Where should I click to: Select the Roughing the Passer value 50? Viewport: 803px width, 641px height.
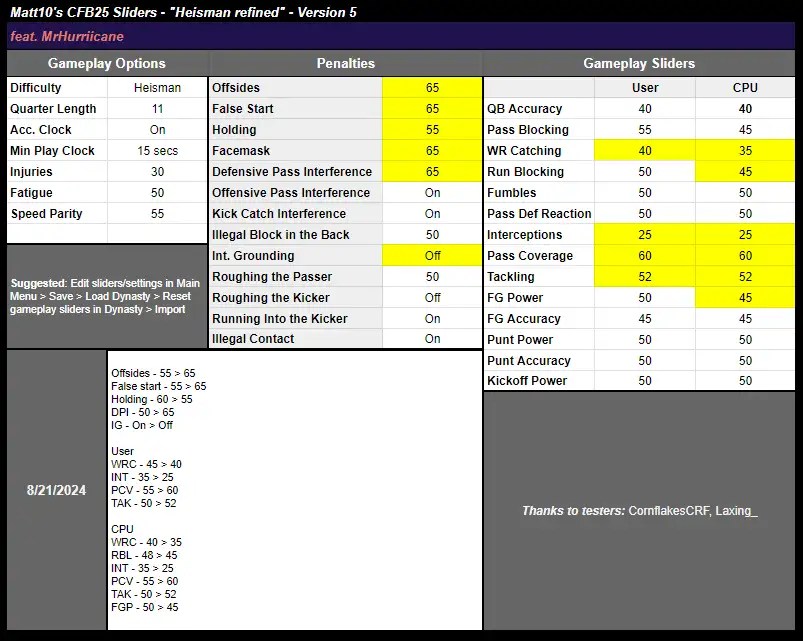click(432, 276)
